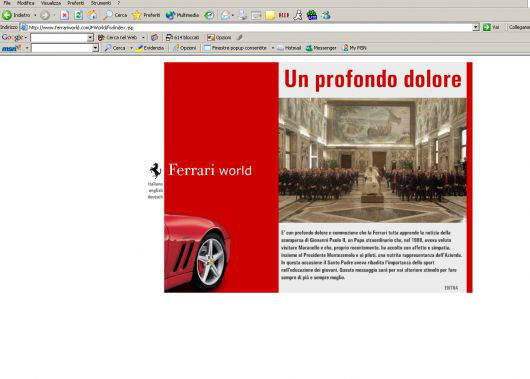
Task: Click the Ferrari prancing horse logo
Action: point(155,170)
